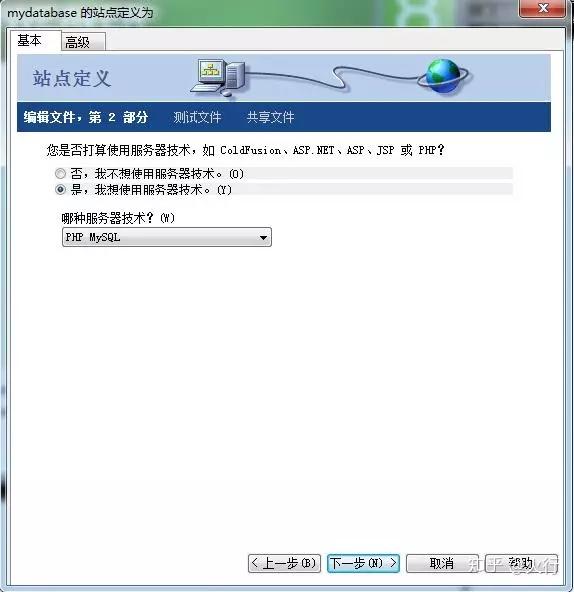Close the site definition dialog window
The height and width of the screenshot is (592, 574).
tap(542, 8)
